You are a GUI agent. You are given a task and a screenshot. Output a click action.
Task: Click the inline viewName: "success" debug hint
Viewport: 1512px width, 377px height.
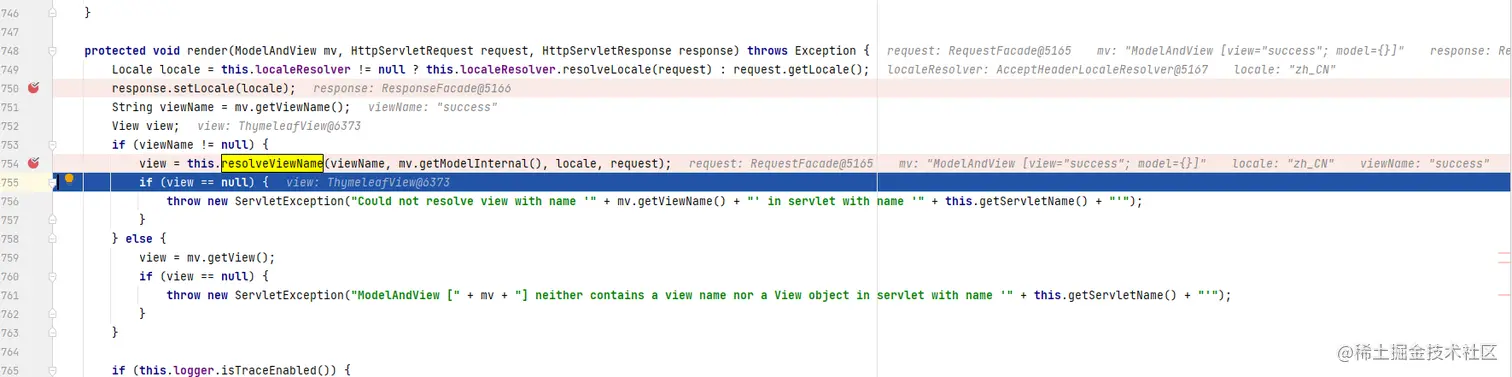click(x=432, y=107)
